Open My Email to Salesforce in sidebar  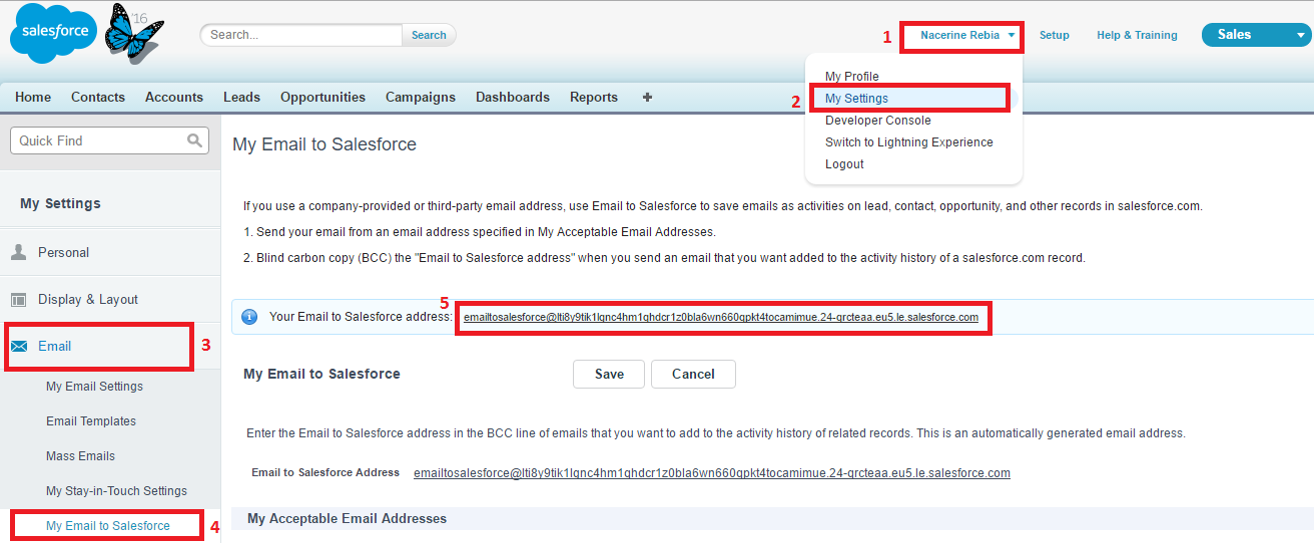[108, 526]
